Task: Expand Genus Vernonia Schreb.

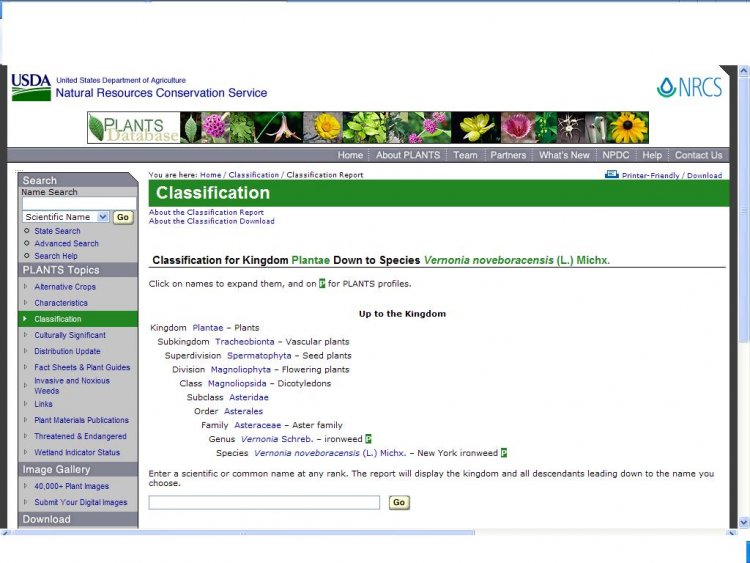Action: pos(276,439)
